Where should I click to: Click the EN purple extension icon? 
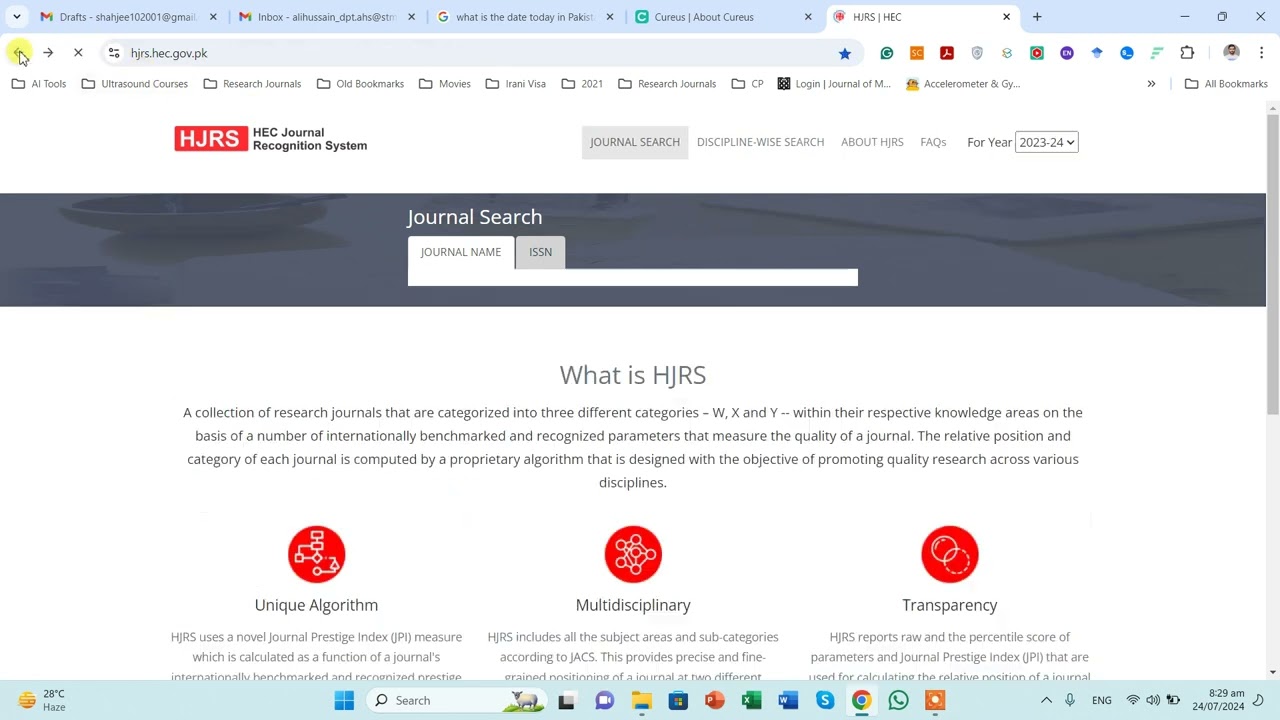1067,53
